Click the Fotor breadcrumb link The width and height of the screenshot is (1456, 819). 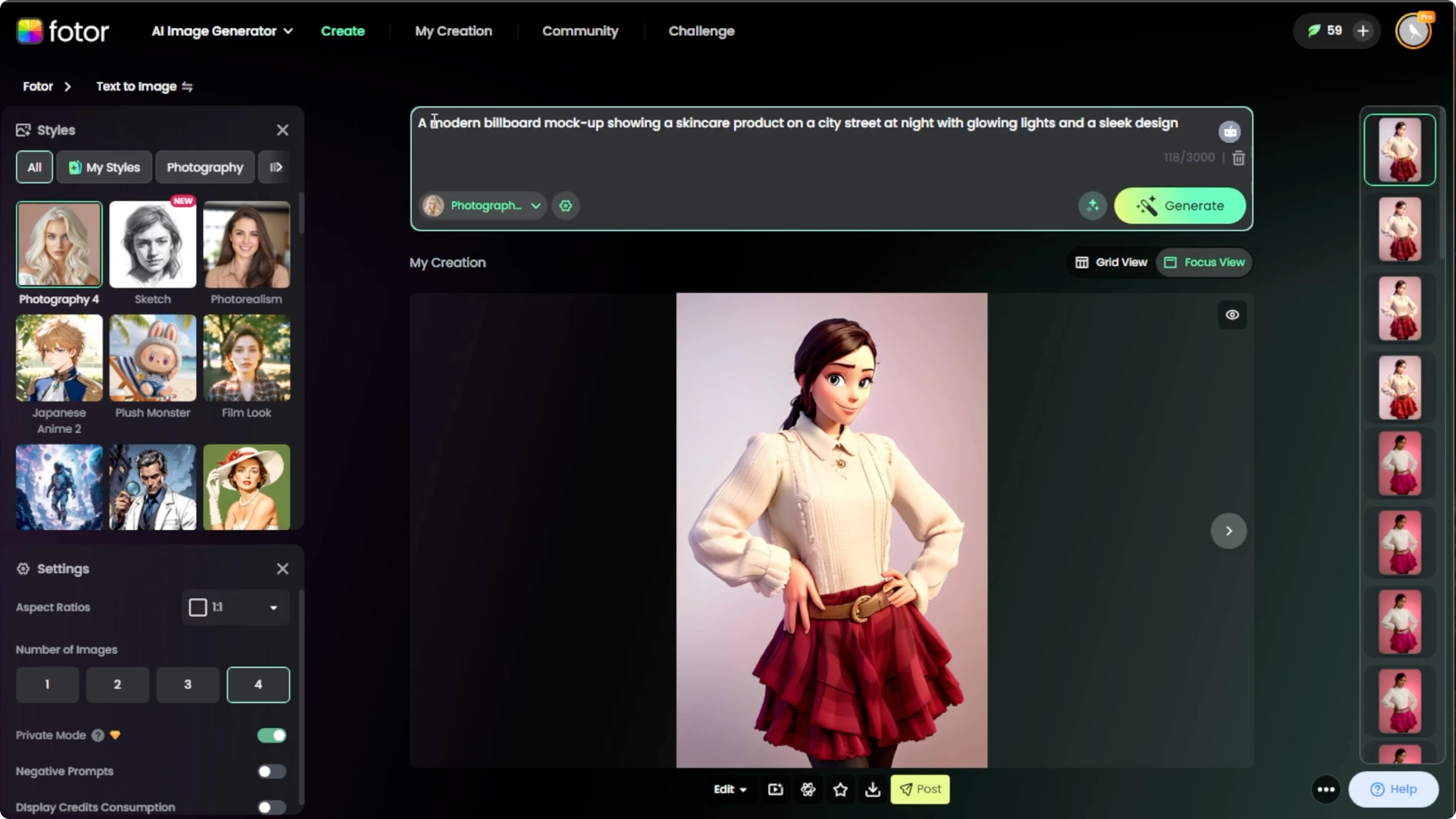[38, 87]
